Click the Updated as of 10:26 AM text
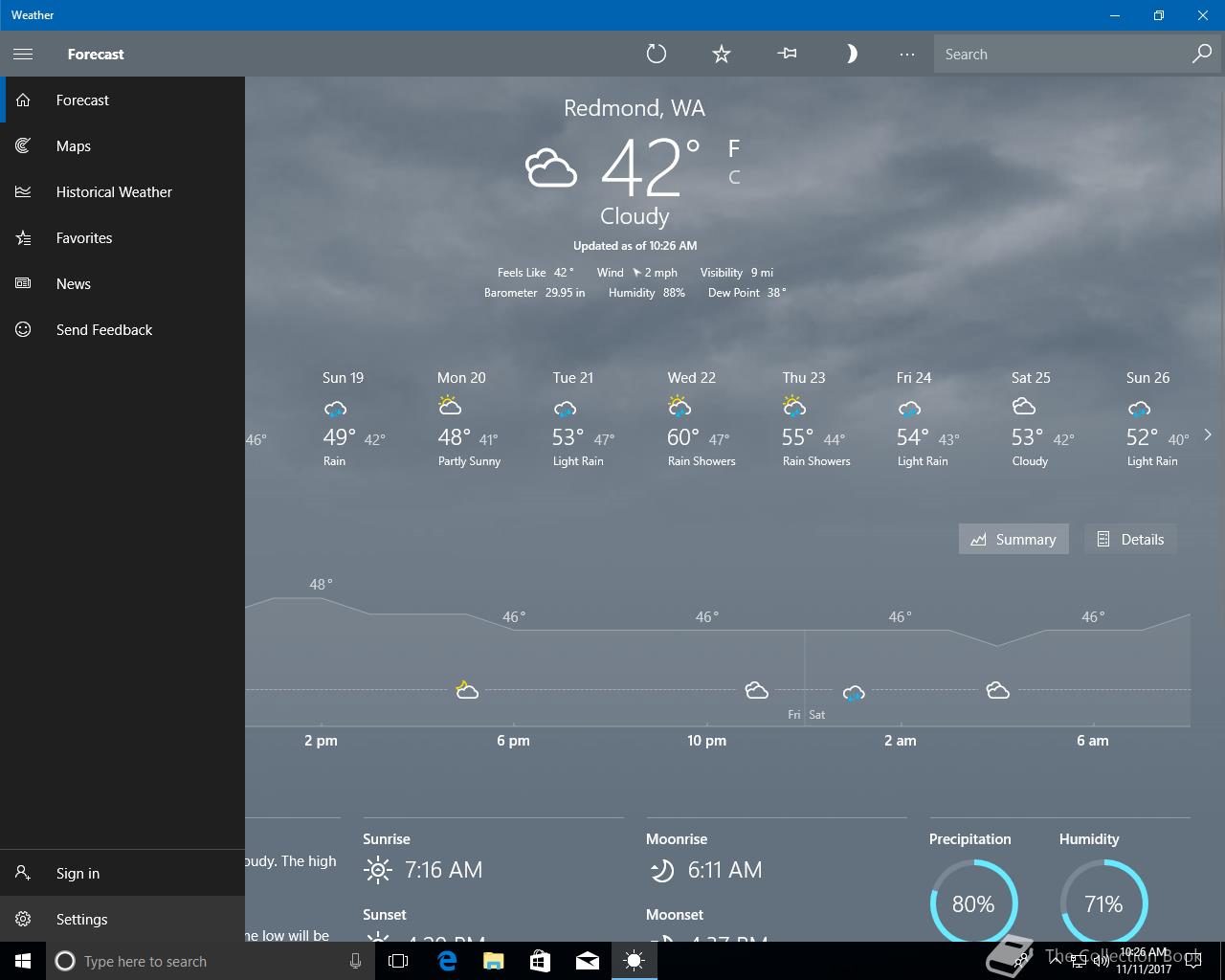The image size is (1225, 980). pos(635,246)
